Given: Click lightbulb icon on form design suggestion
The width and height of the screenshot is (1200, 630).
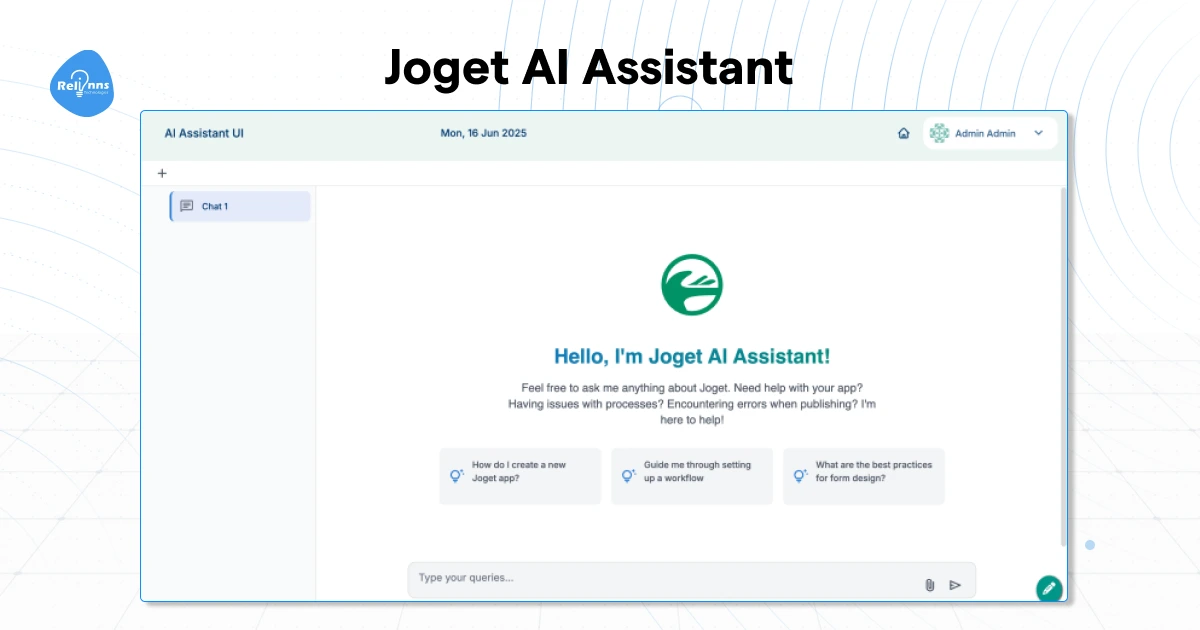Looking at the screenshot, I should pyautogui.click(x=801, y=476).
